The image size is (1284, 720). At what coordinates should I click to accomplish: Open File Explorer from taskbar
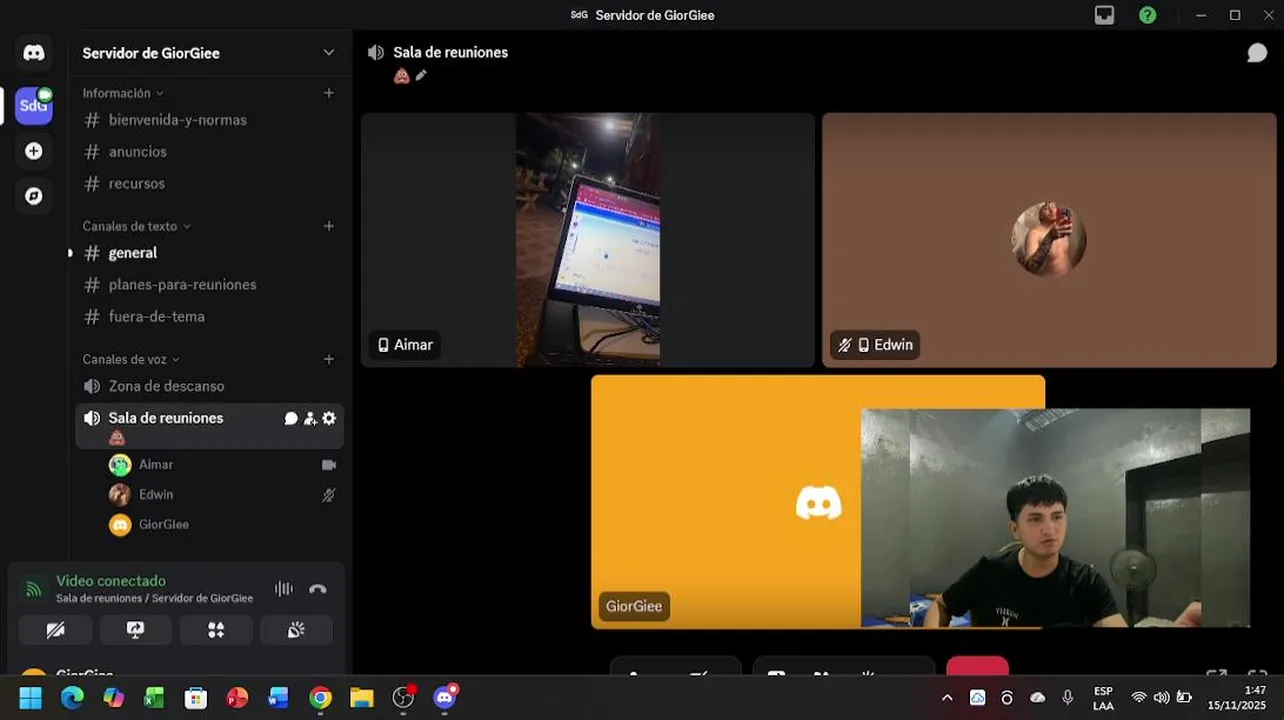tap(362, 698)
